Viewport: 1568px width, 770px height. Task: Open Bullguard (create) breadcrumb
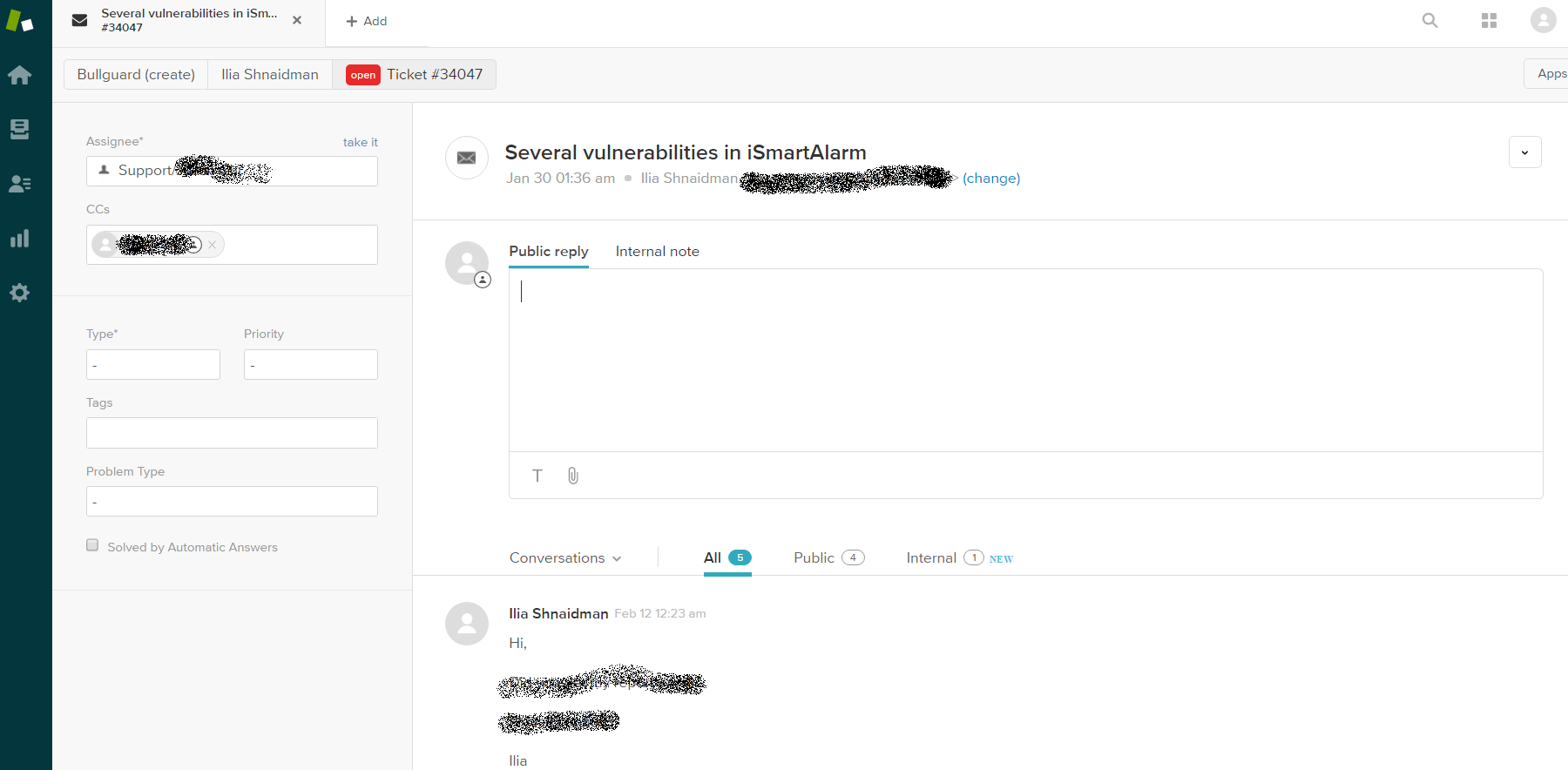coord(136,74)
